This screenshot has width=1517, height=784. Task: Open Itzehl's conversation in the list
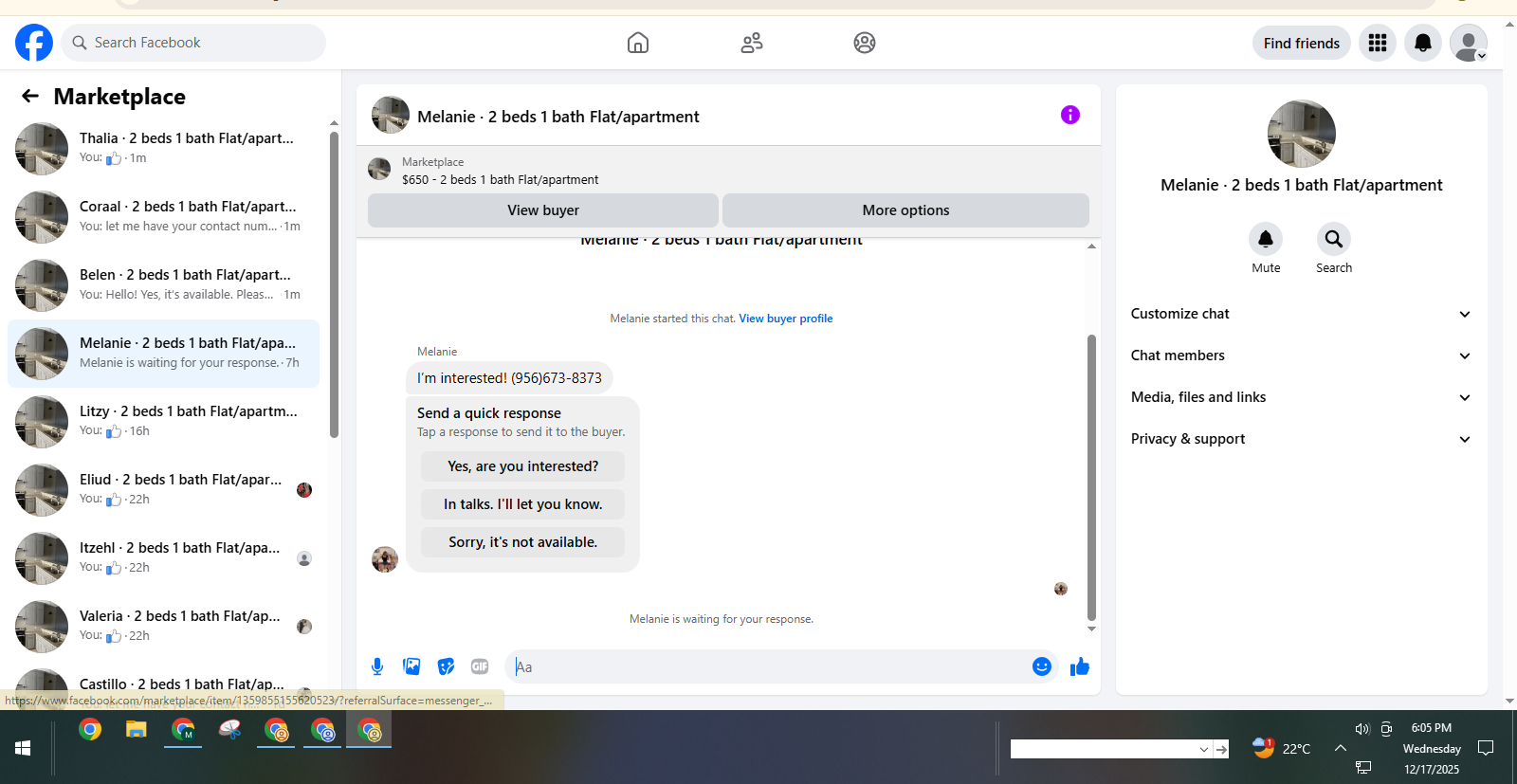pyautogui.click(x=163, y=558)
